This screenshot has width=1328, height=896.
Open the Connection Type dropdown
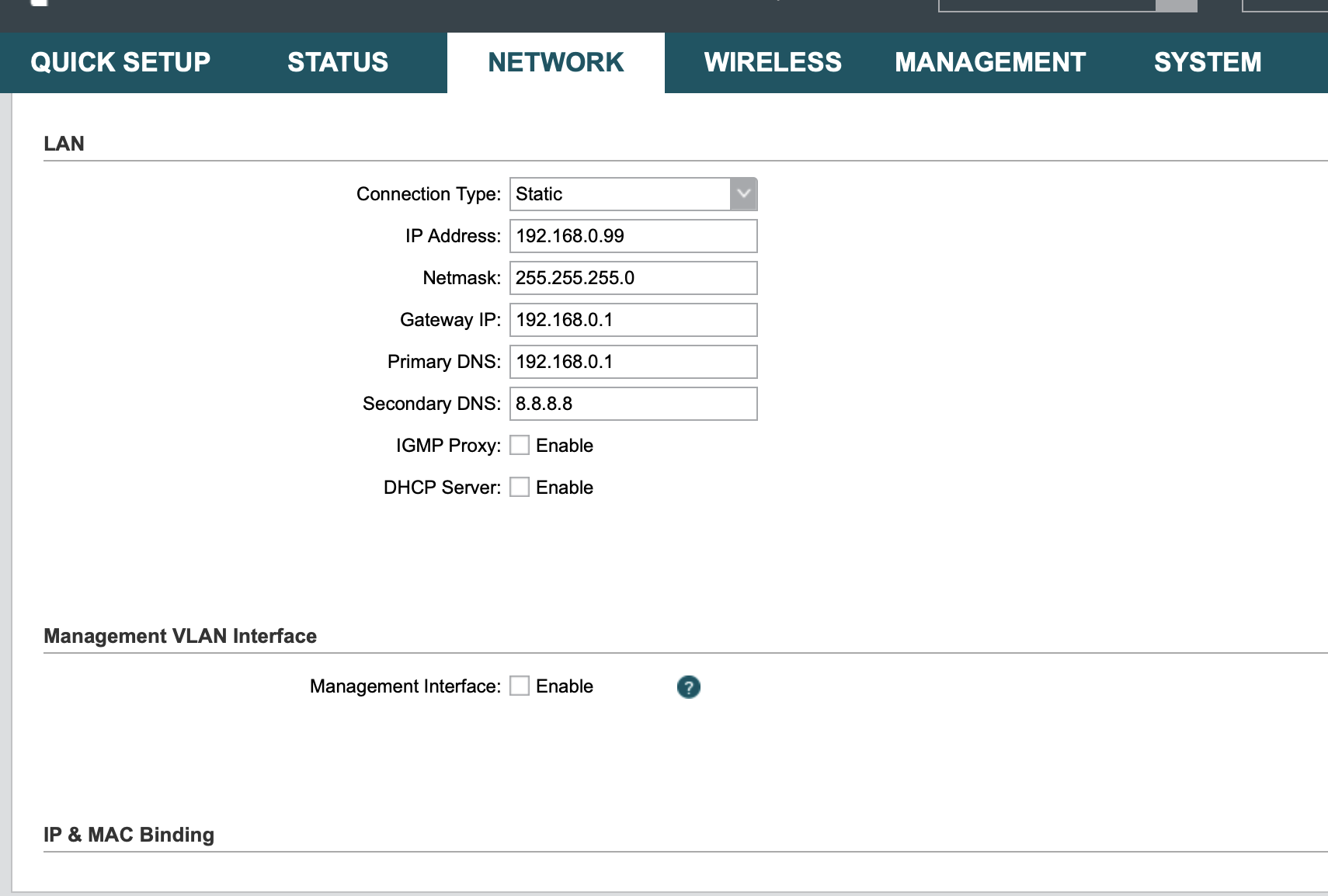(634, 194)
